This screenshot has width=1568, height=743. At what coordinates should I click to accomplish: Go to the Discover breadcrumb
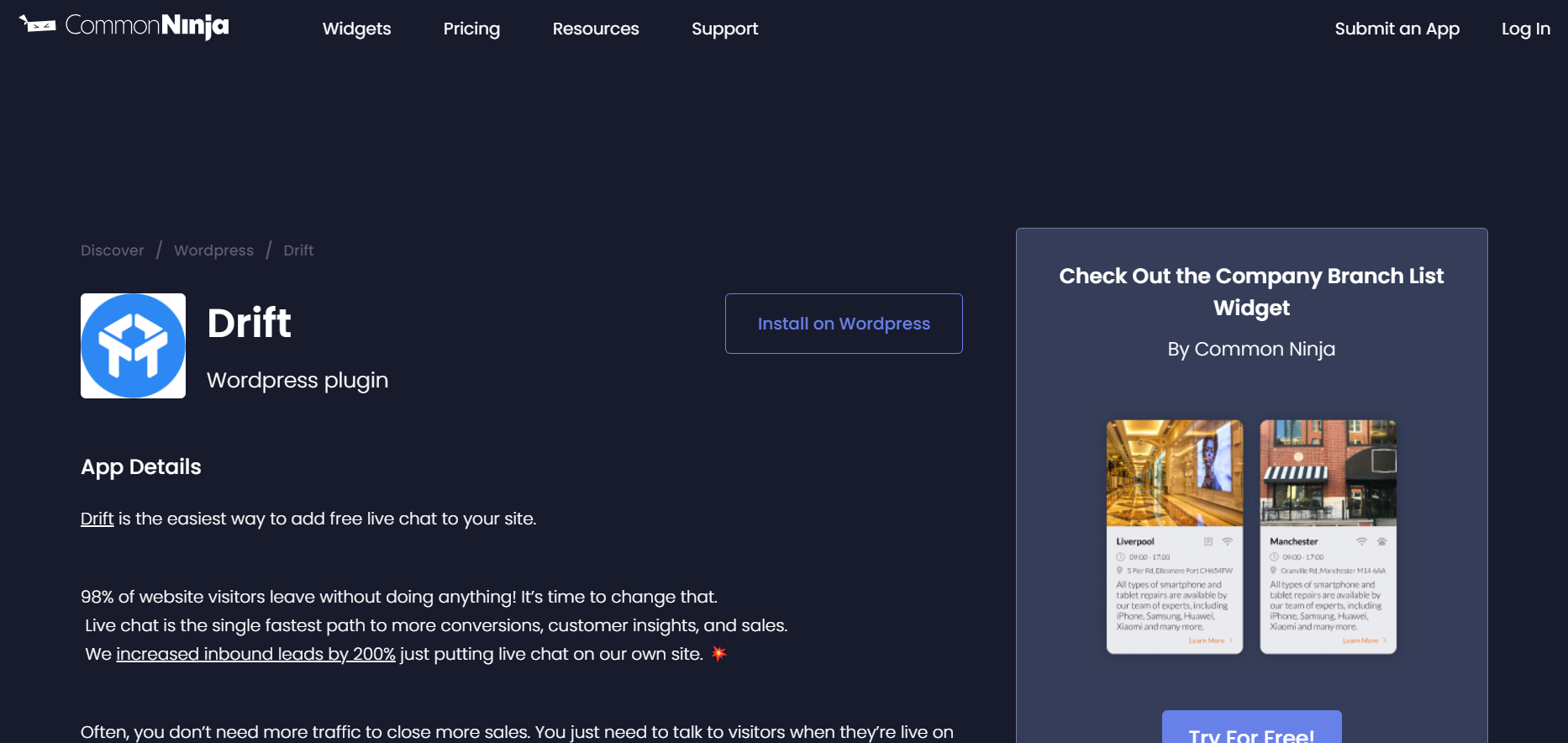[x=112, y=250]
